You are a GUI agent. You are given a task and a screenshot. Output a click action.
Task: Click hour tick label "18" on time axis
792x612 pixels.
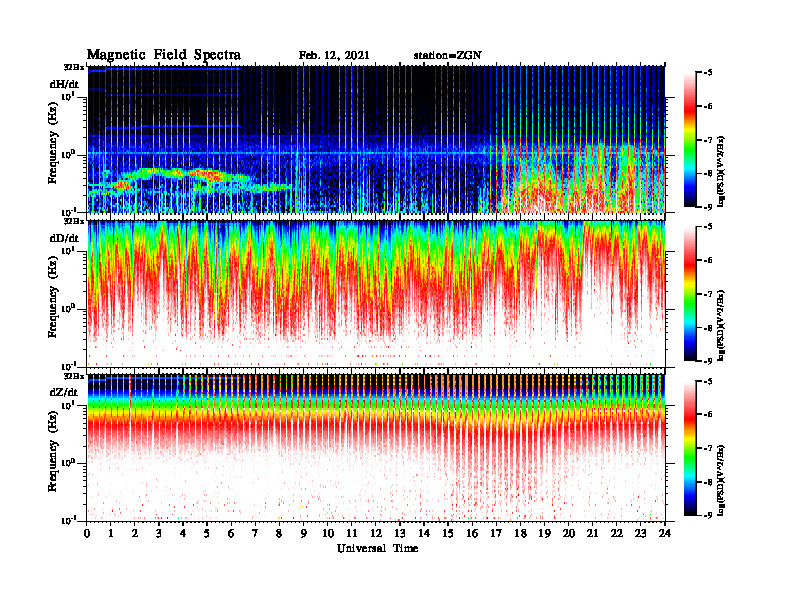pos(520,534)
